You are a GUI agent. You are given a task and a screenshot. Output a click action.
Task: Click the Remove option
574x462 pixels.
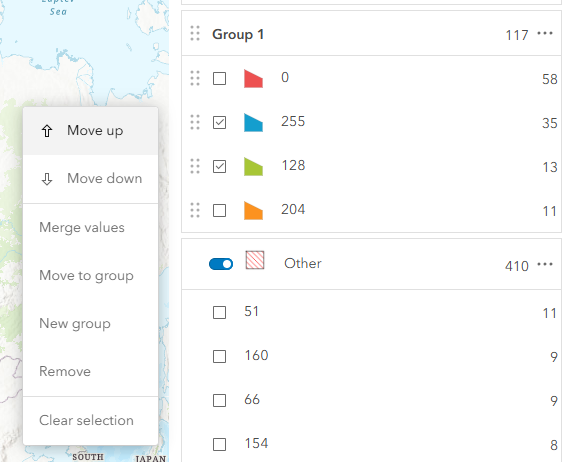click(x=65, y=372)
